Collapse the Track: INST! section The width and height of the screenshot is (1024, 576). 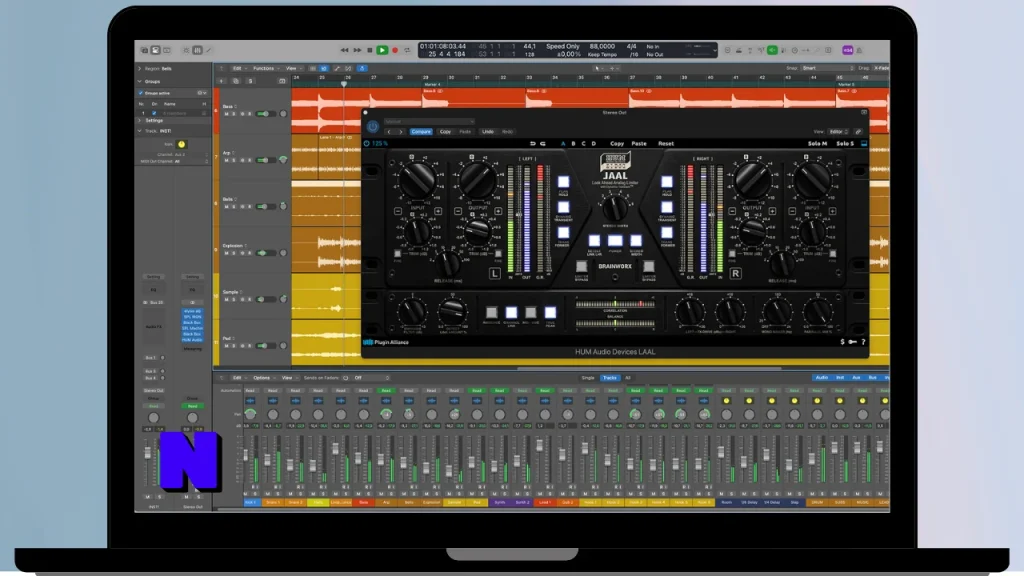[x=139, y=131]
